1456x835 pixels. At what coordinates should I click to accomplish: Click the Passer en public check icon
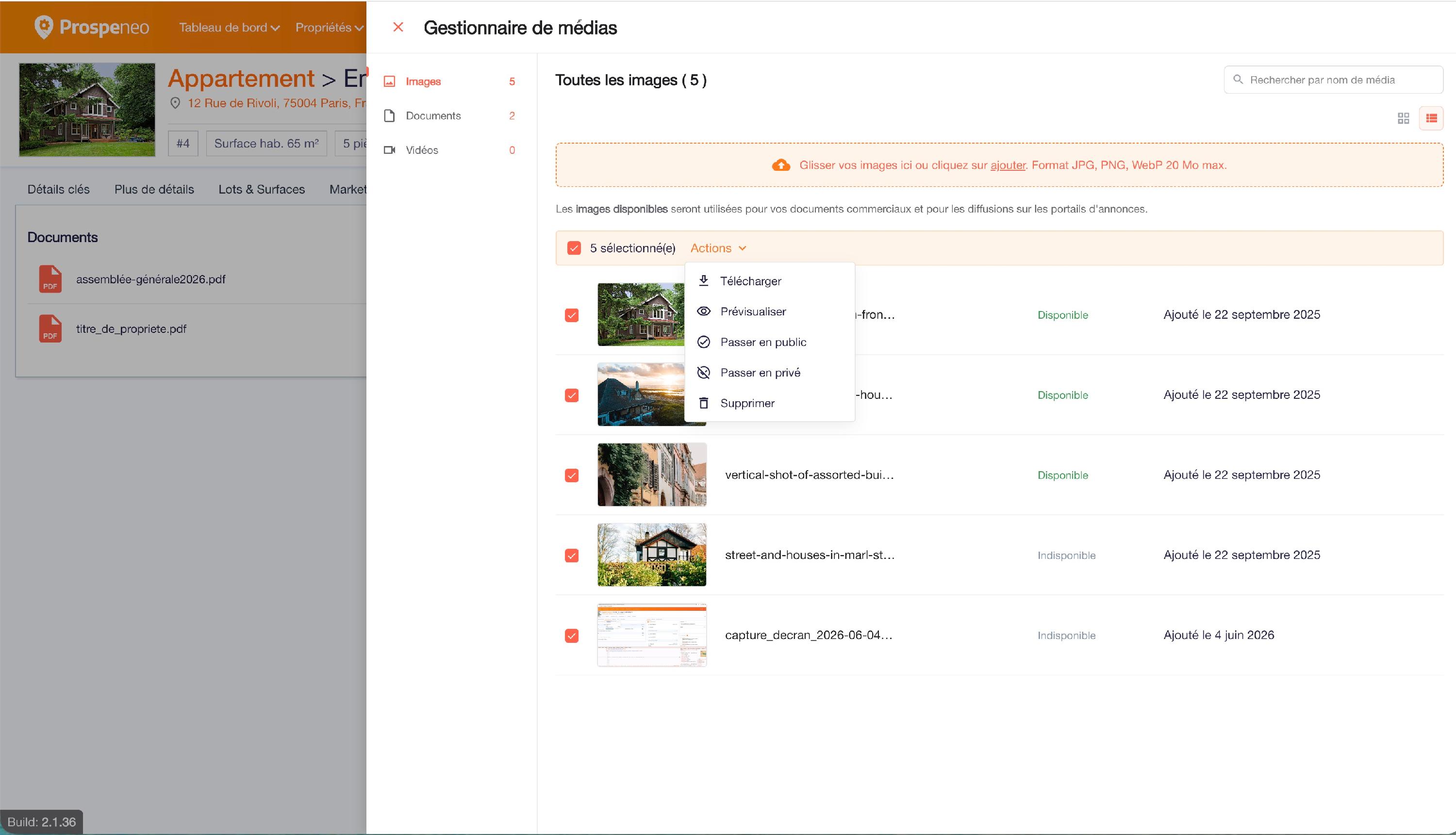pos(704,343)
